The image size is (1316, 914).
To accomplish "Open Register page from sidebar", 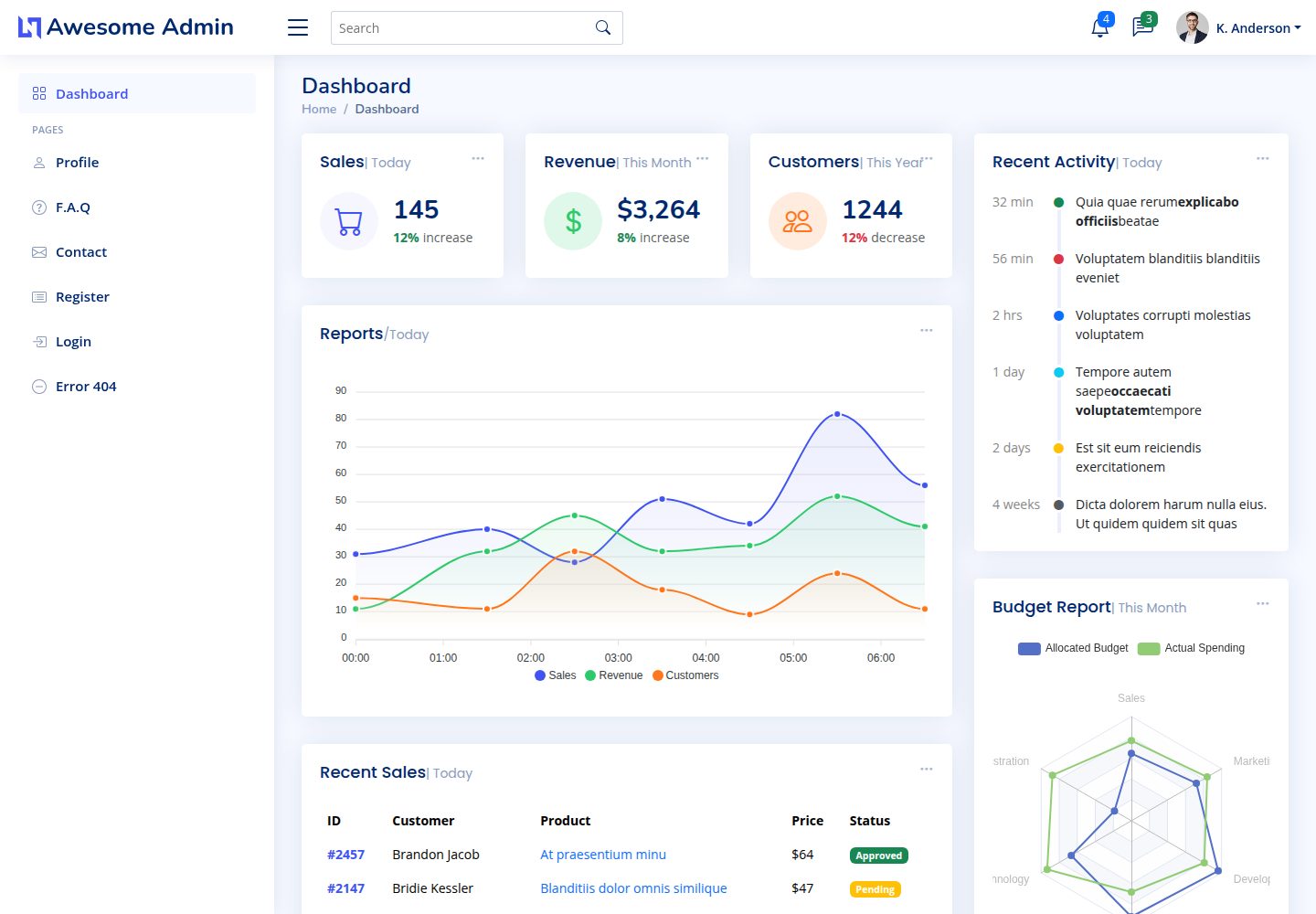I will 137,297.
